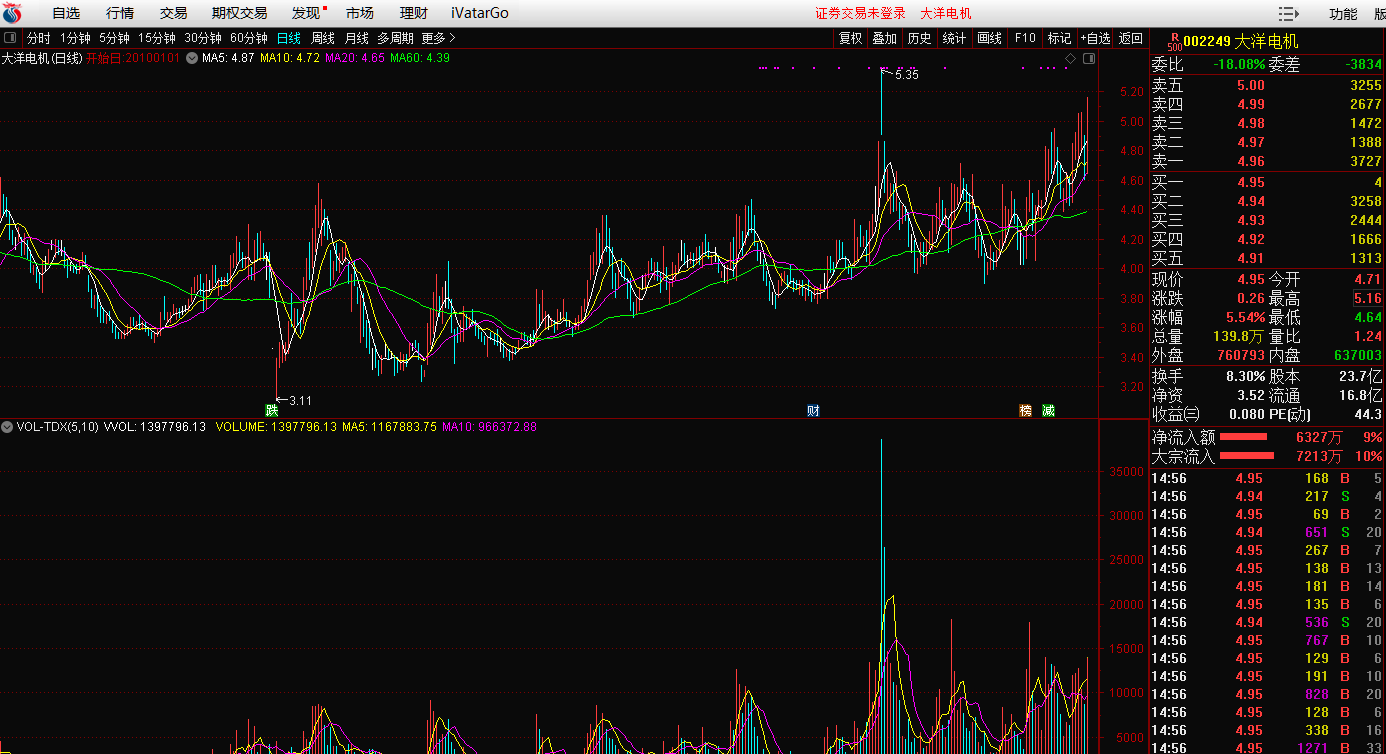
Task: Switch to 15分钟 period tab
Action: click(x=157, y=38)
